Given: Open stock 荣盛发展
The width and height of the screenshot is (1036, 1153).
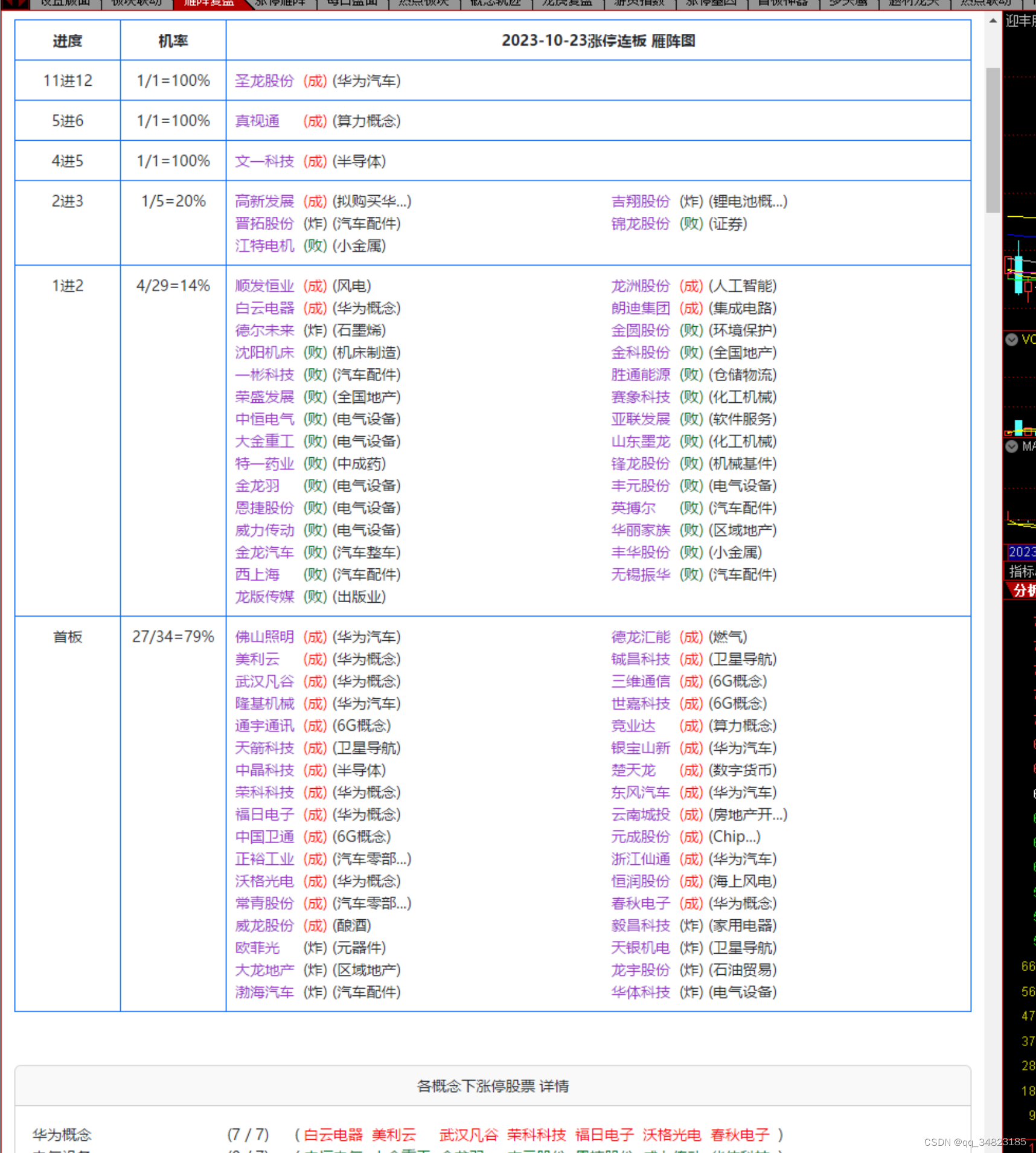Looking at the screenshot, I should point(264,397).
